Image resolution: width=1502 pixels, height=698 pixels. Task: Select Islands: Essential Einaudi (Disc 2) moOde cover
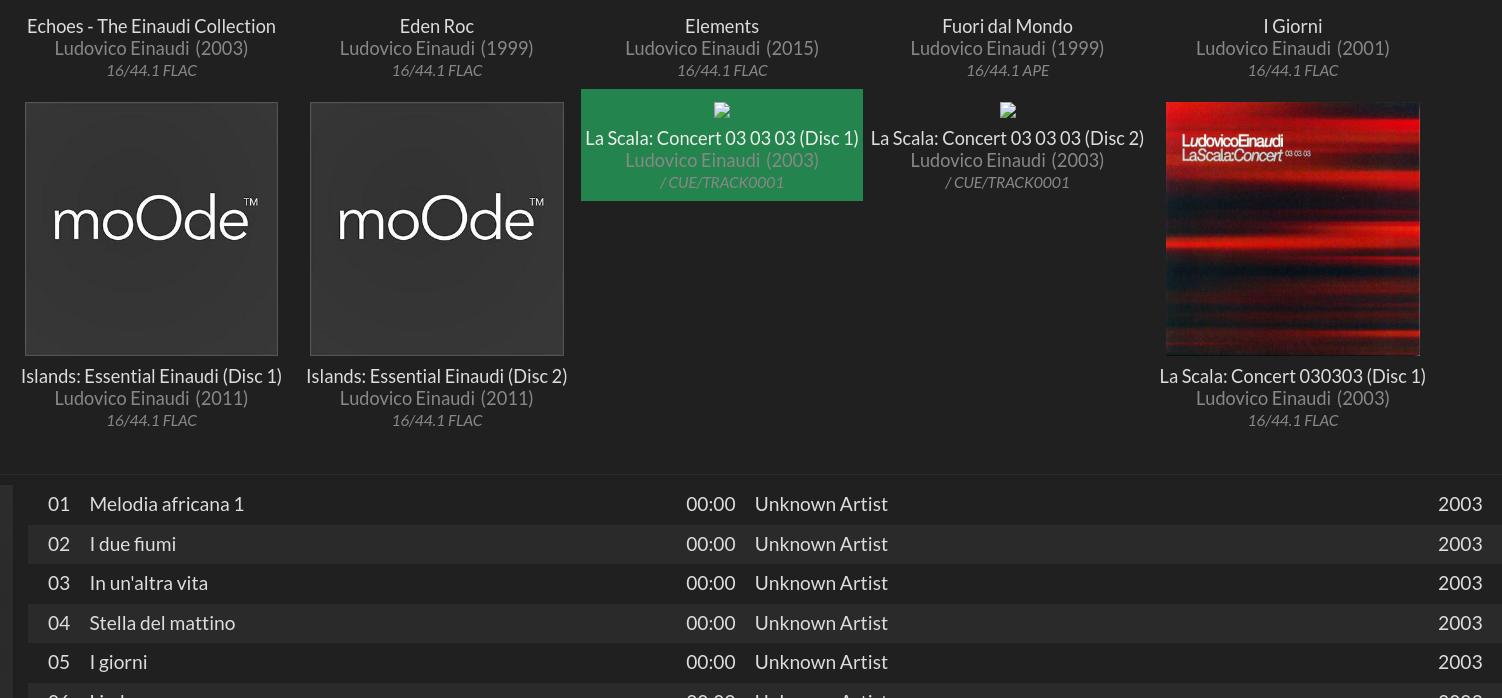(x=437, y=228)
